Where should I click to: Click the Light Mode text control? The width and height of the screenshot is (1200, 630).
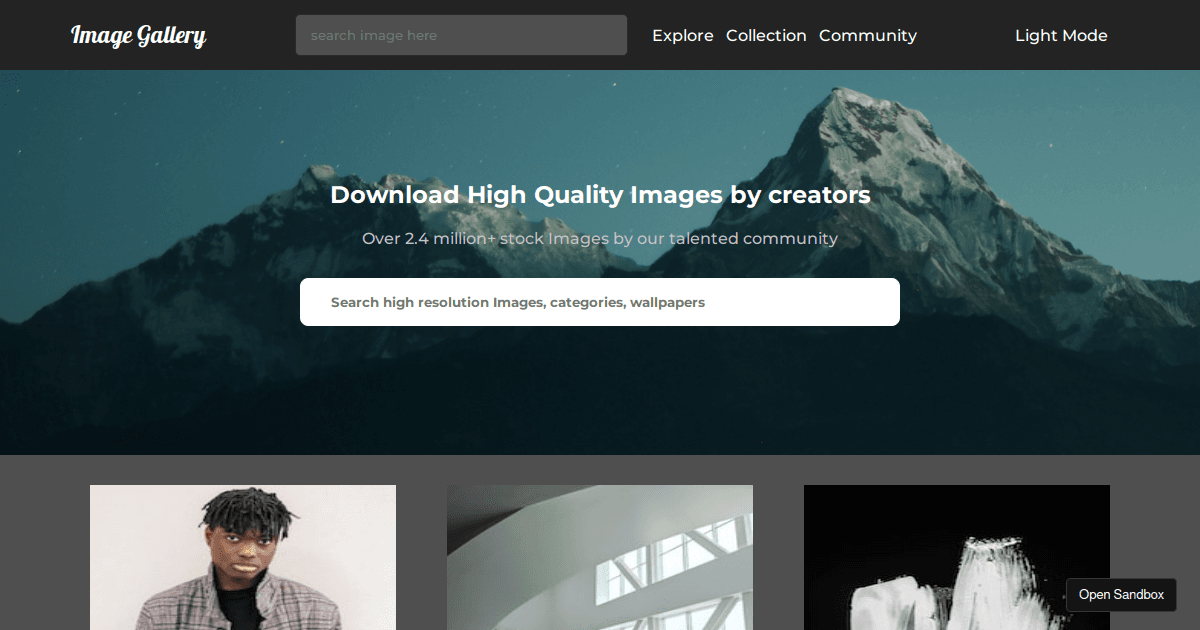click(1061, 35)
